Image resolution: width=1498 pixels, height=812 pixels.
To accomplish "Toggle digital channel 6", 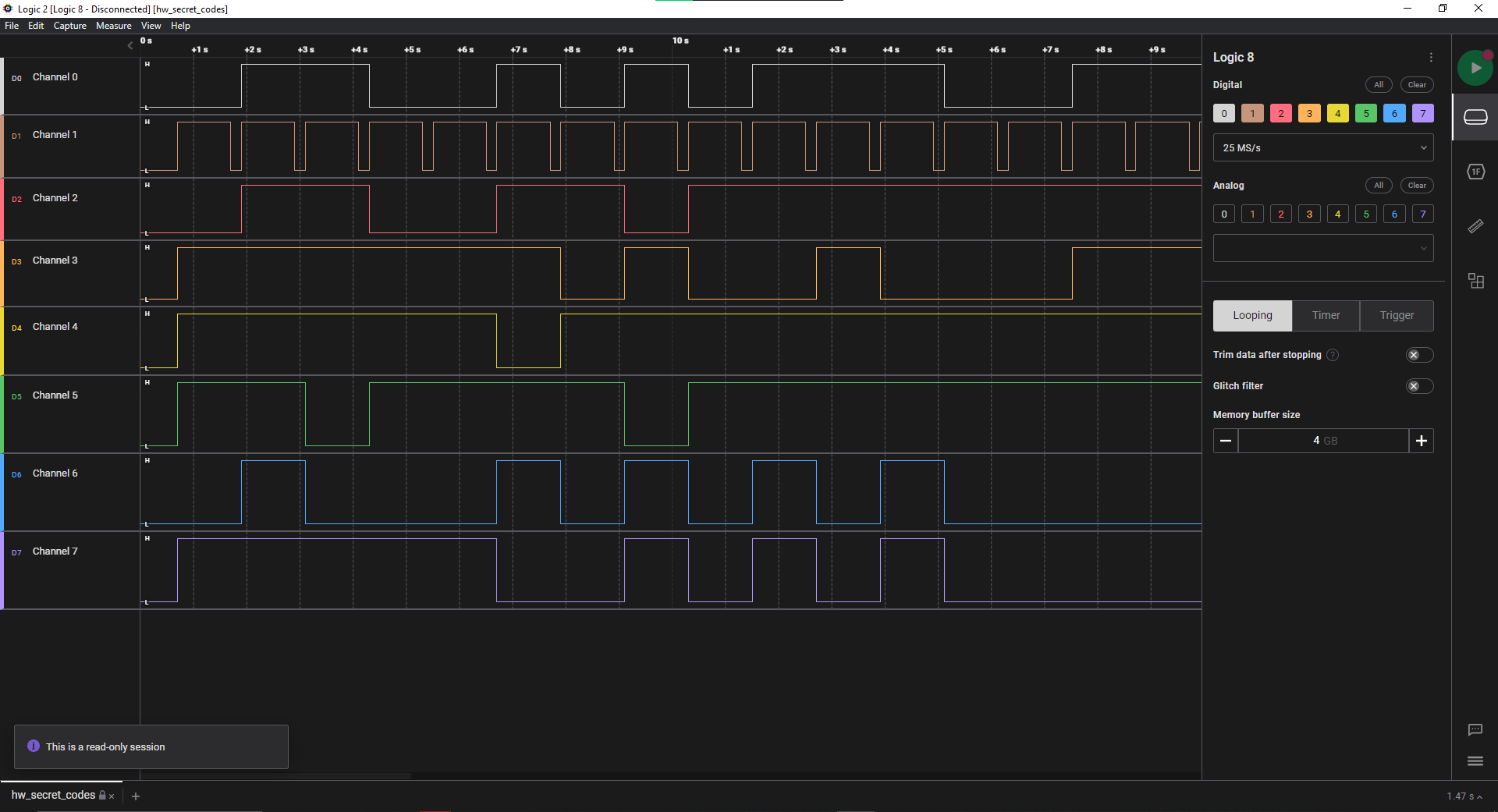I will pyautogui.click(x=1394, y=114).
